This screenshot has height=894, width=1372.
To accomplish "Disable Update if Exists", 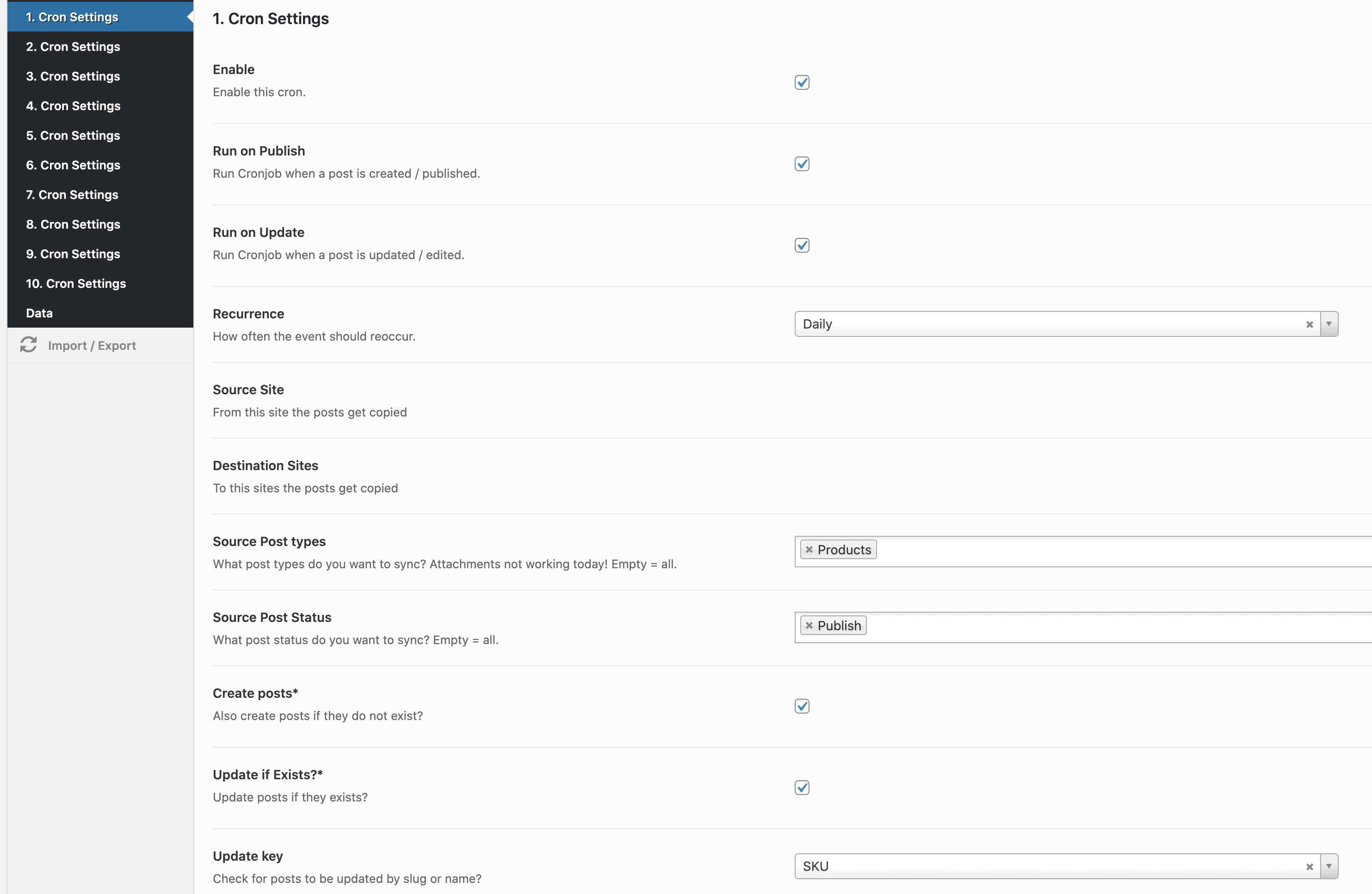I will [x=802, y=787].
